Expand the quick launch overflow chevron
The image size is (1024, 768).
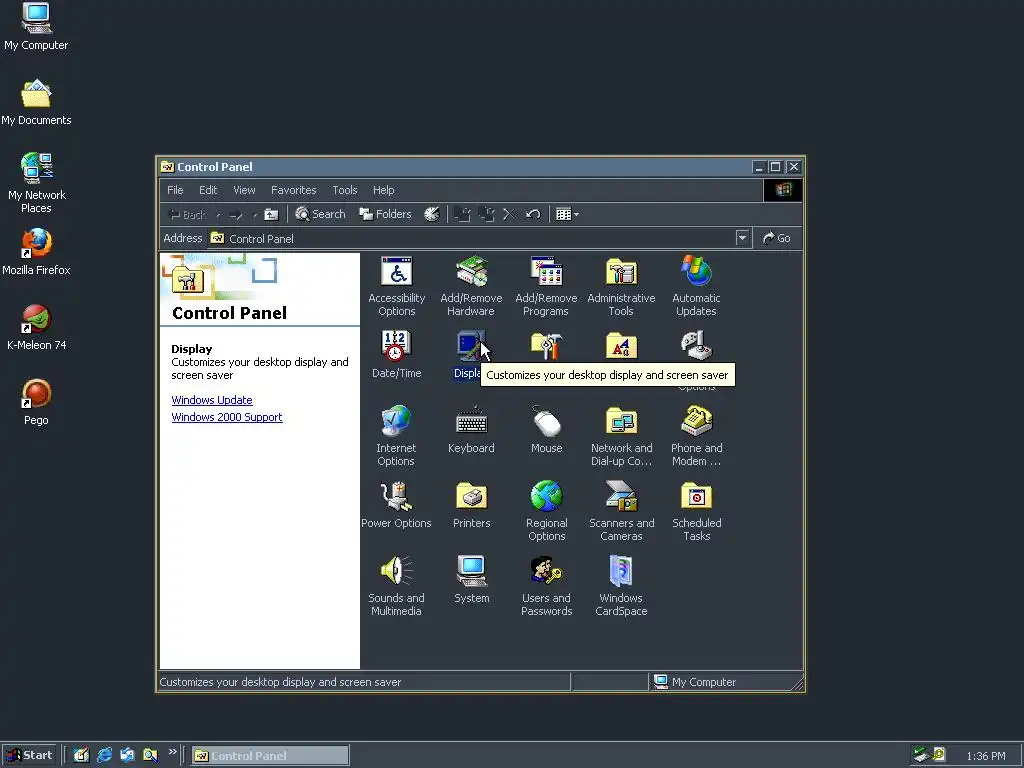tap(172, 752)
